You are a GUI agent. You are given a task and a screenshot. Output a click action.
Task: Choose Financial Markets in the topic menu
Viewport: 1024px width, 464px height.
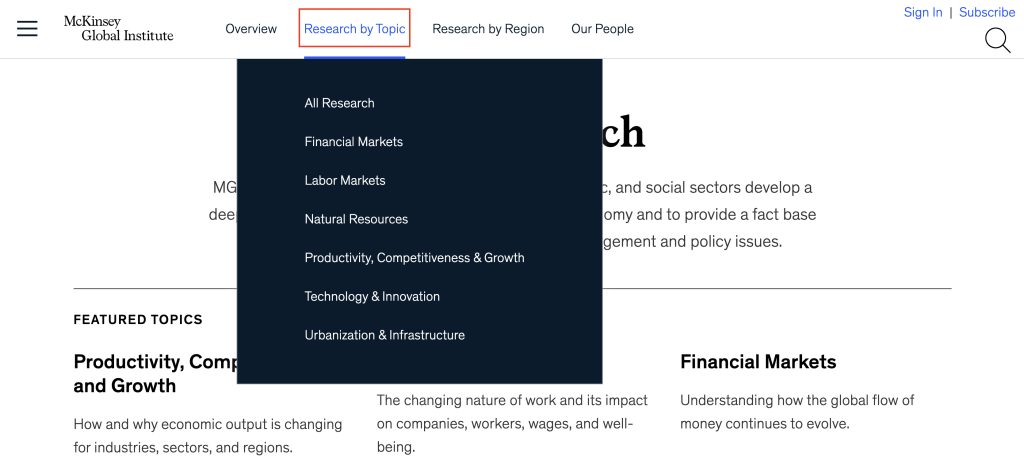click(x=353, y=142)
